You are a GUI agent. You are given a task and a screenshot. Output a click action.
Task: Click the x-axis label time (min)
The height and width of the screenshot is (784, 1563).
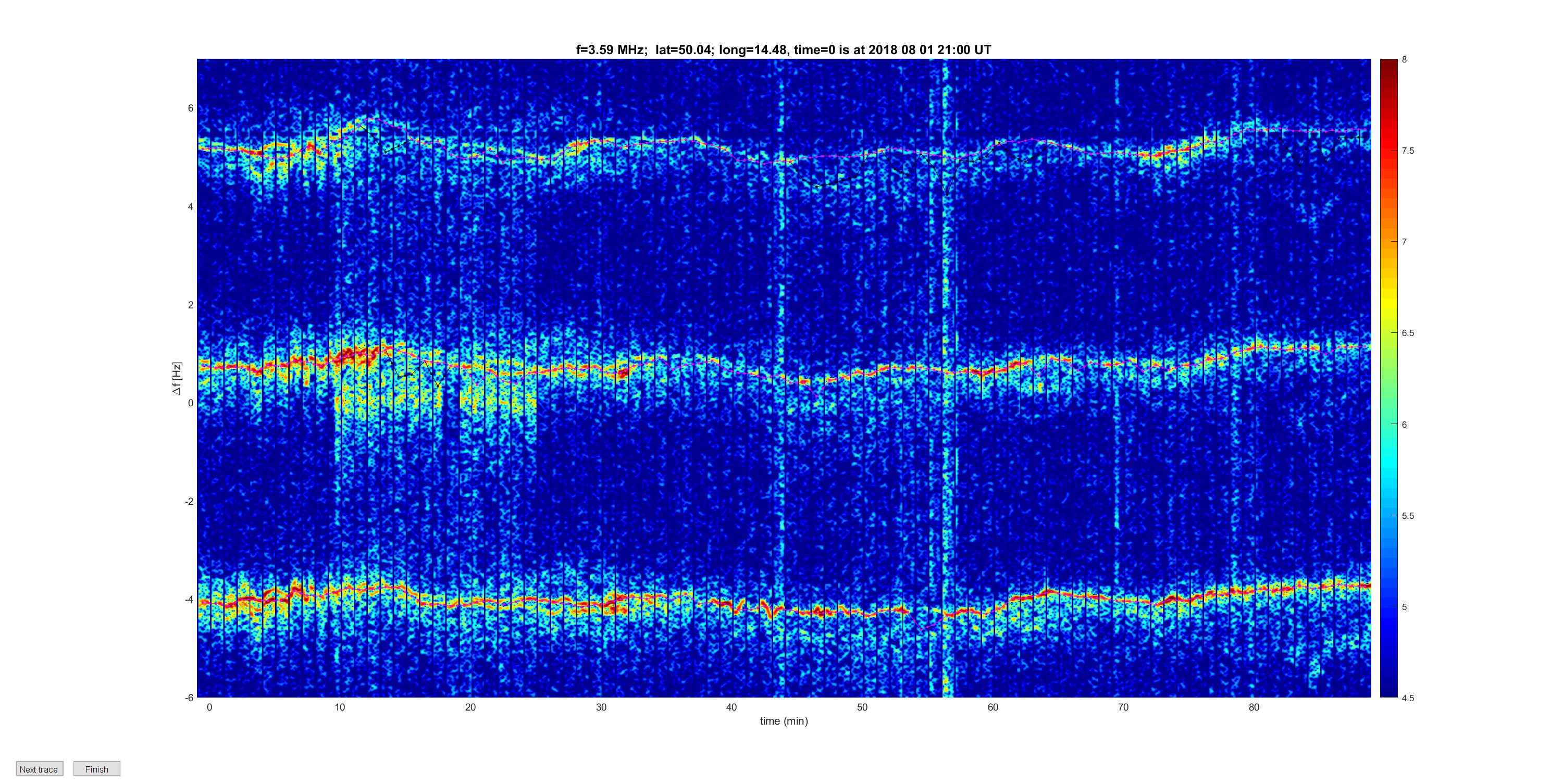pyautogui.click(x=784, y=721)
